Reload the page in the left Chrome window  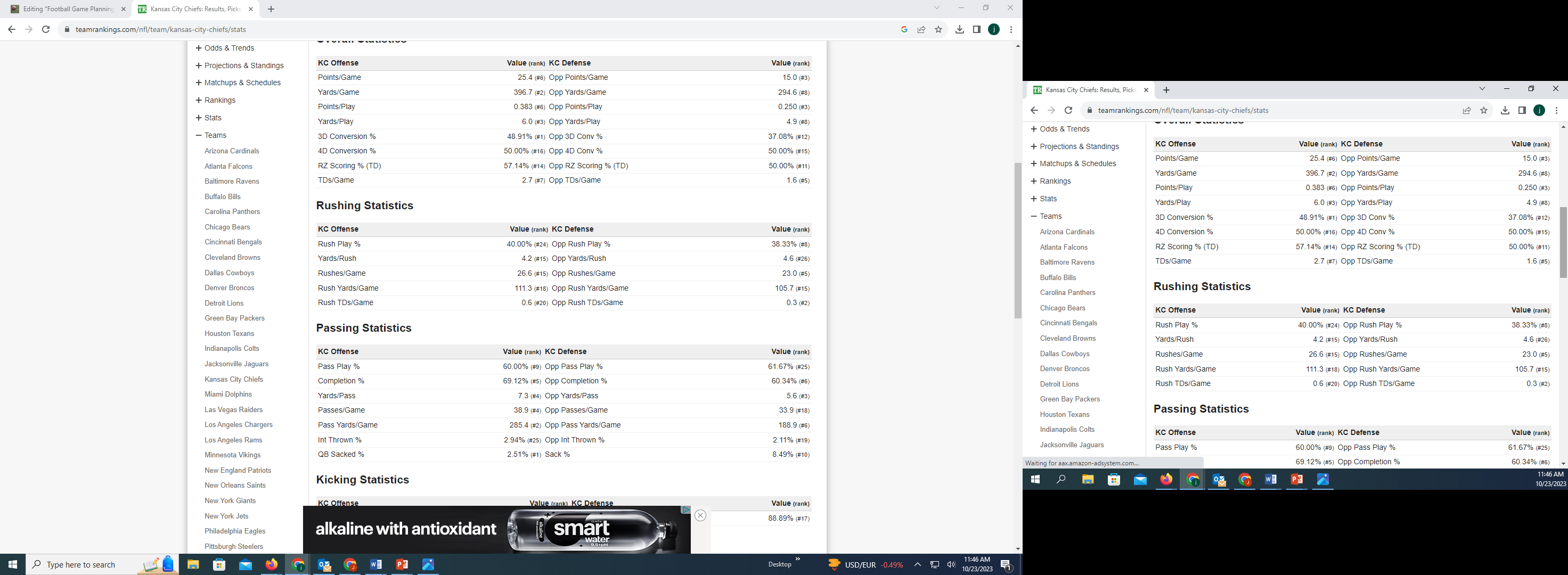tap(46, 29)
